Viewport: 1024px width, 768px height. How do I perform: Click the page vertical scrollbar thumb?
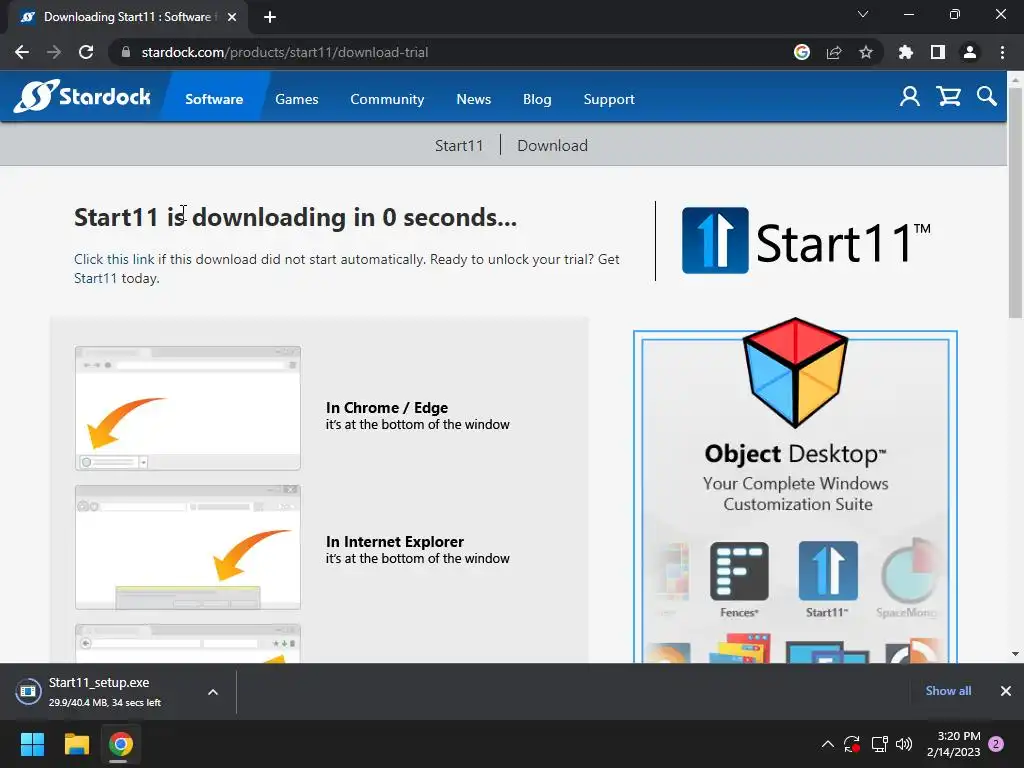tap(1015, 202)
